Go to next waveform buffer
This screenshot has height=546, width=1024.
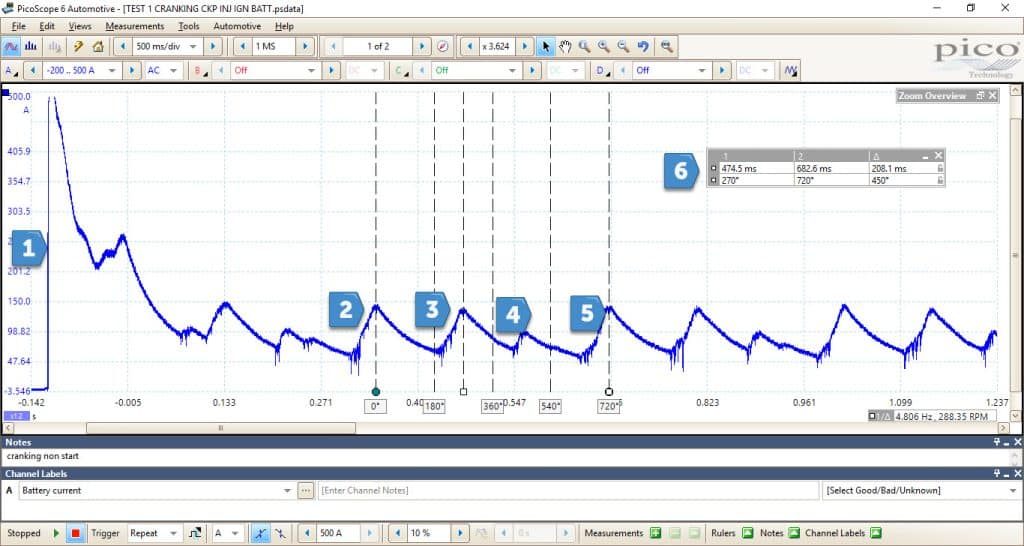pyautogui.click(x=423, y=46)
